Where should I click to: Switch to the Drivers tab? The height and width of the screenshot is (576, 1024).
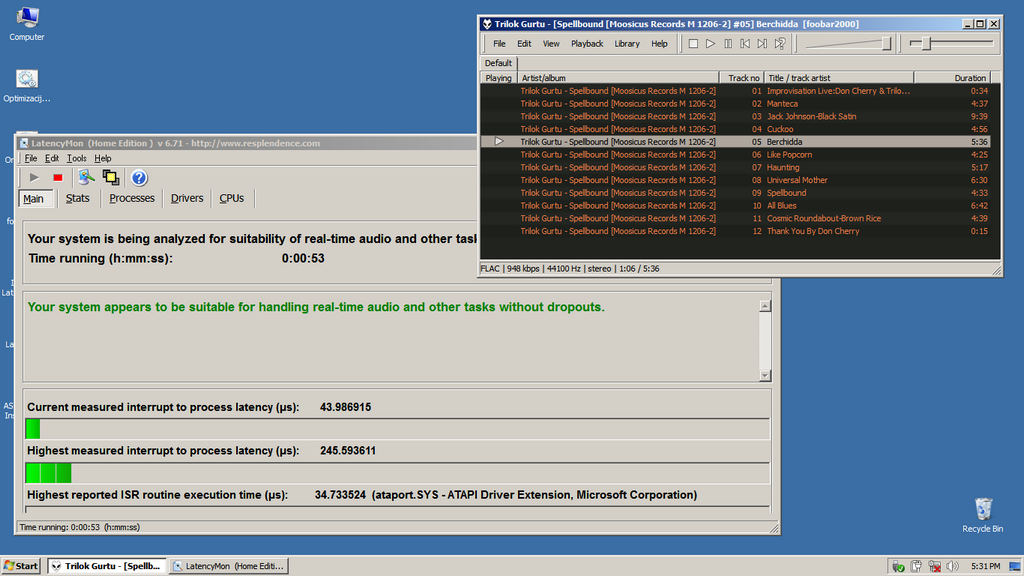coord(187,199)
